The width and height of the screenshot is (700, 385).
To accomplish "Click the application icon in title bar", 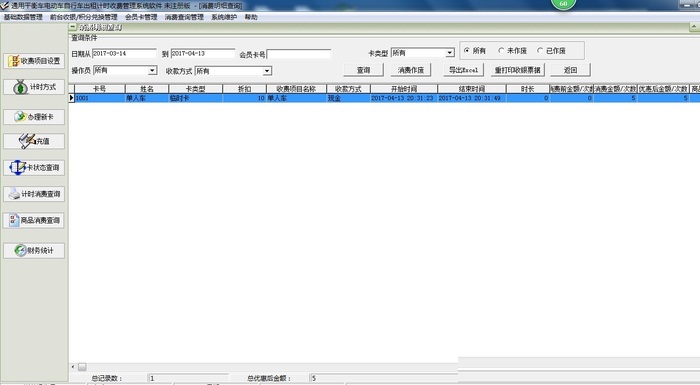I will 4,5.
